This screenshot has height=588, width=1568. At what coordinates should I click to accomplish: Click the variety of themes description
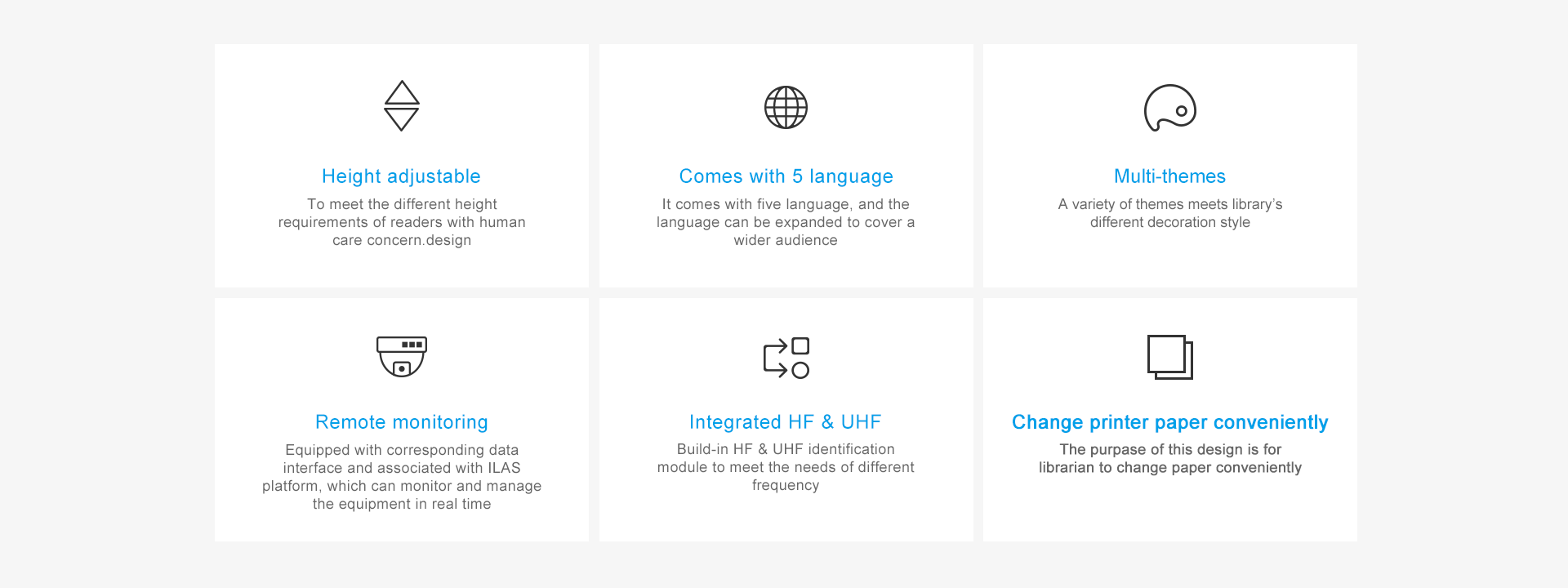pyautogui.click(x=1169, y=213)
